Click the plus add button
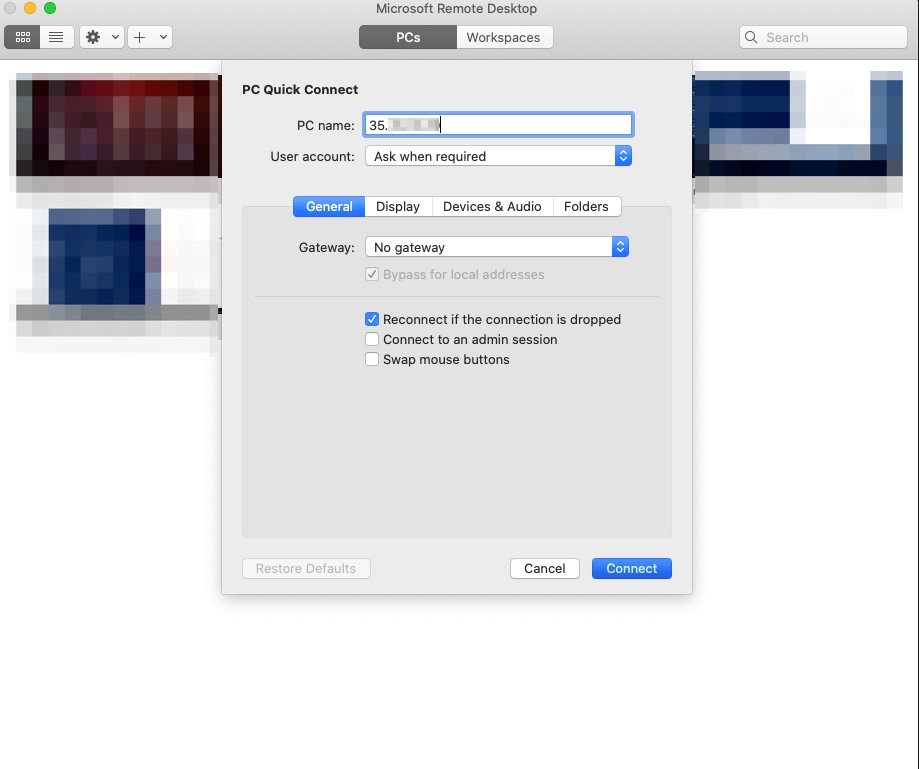The height and width of the screenshot is (769, 919). tap(139, 38)
